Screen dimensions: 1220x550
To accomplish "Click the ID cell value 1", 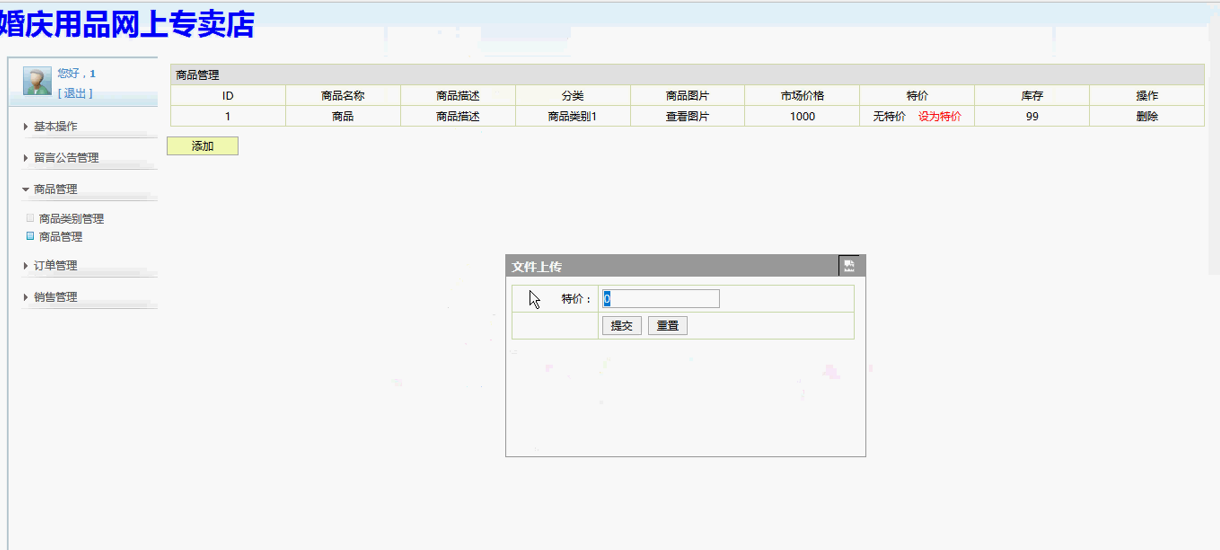I will coord(228,116).
